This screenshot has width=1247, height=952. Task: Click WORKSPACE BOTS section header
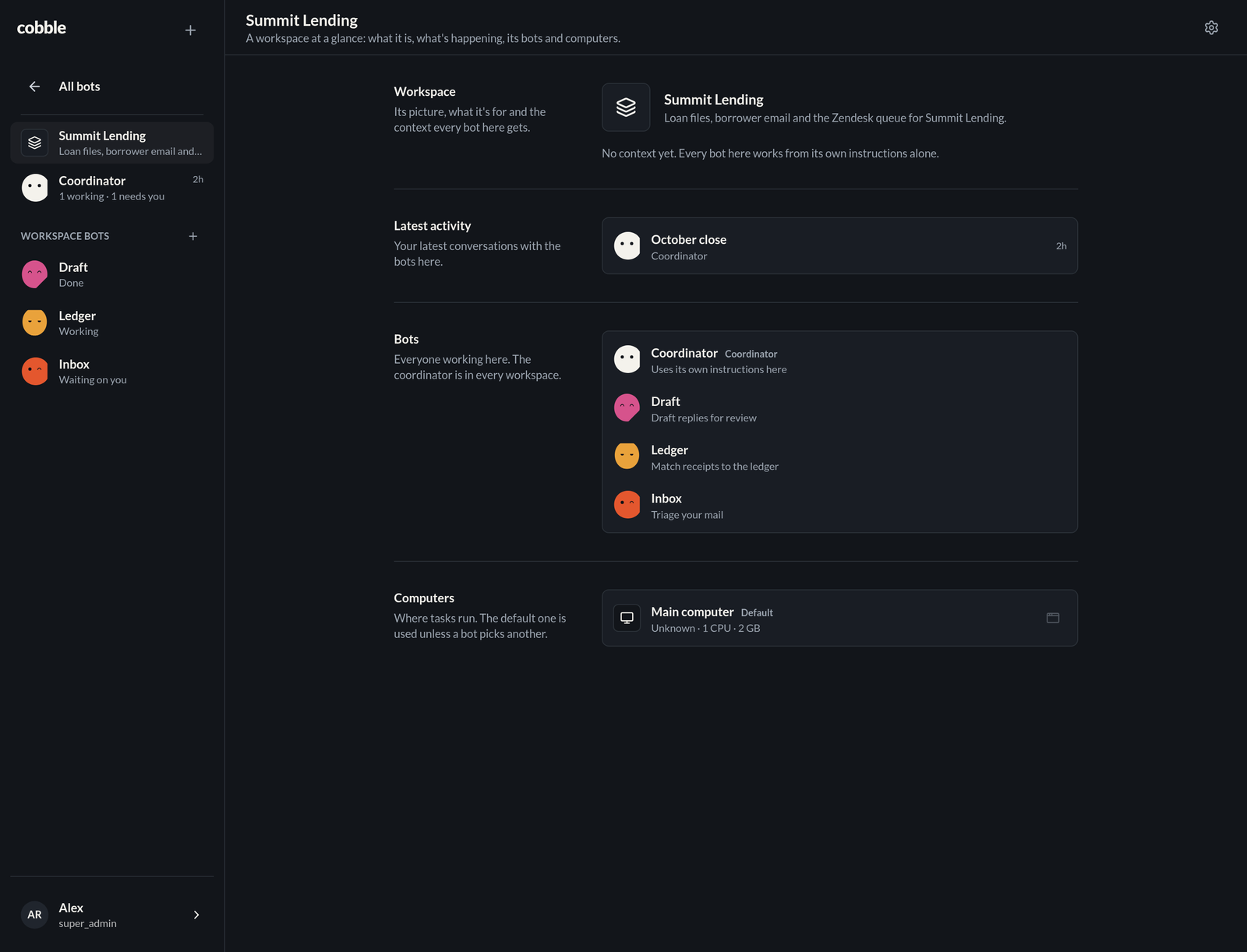click(x=65, y=236)
